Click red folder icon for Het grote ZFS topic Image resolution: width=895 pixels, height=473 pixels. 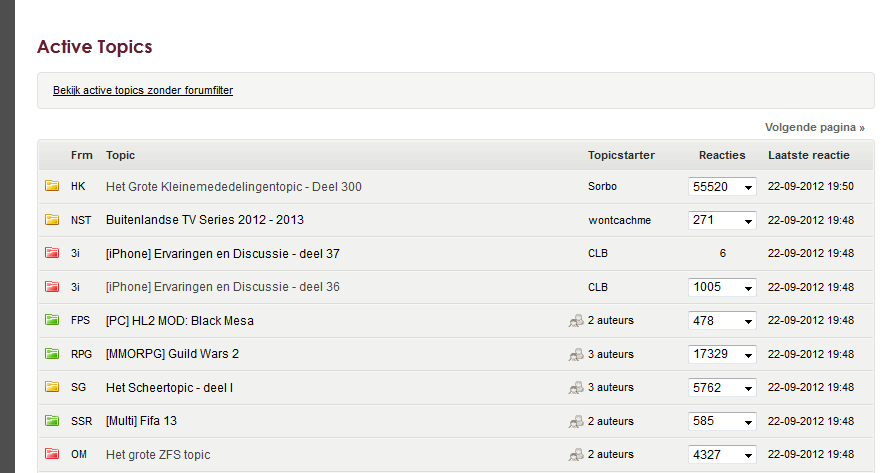[x=52, y=455]
